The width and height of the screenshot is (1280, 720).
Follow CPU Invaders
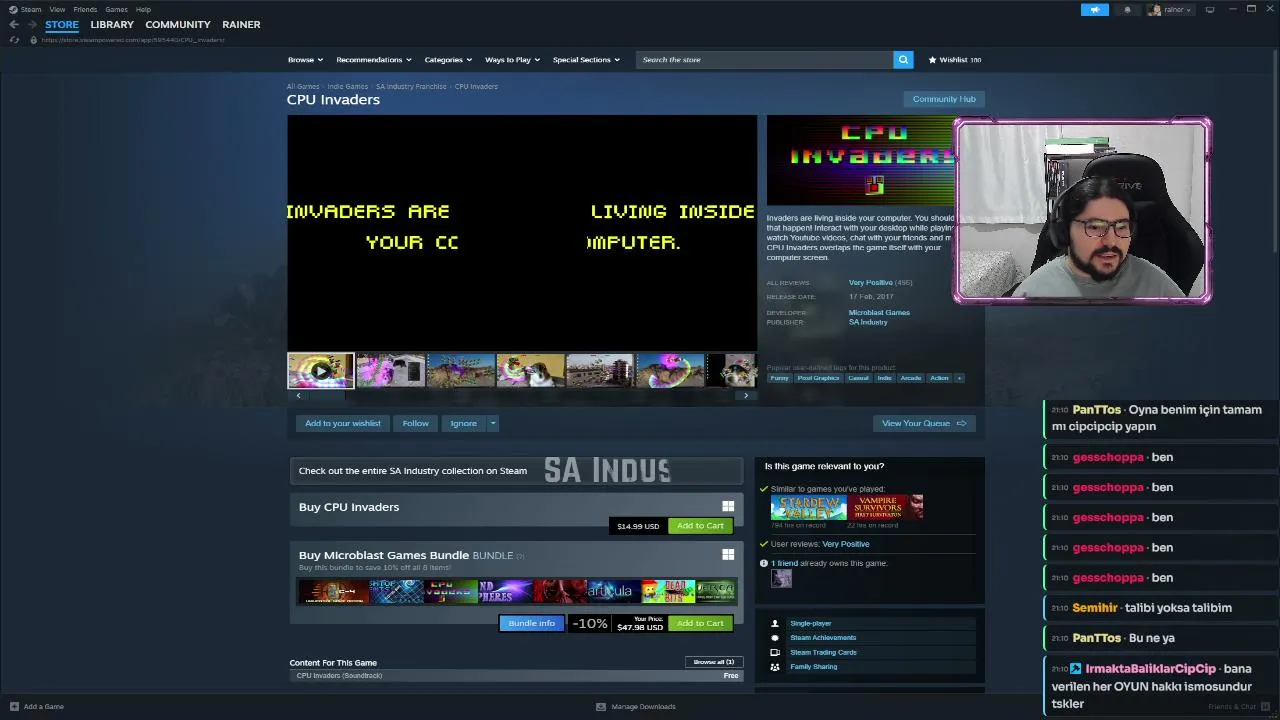pyautogui.click(x=415, y=424)
